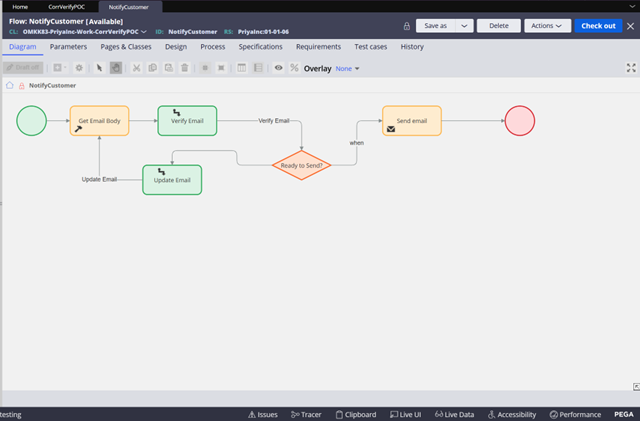Click the row swimlane icon

(x=258, y=68)
